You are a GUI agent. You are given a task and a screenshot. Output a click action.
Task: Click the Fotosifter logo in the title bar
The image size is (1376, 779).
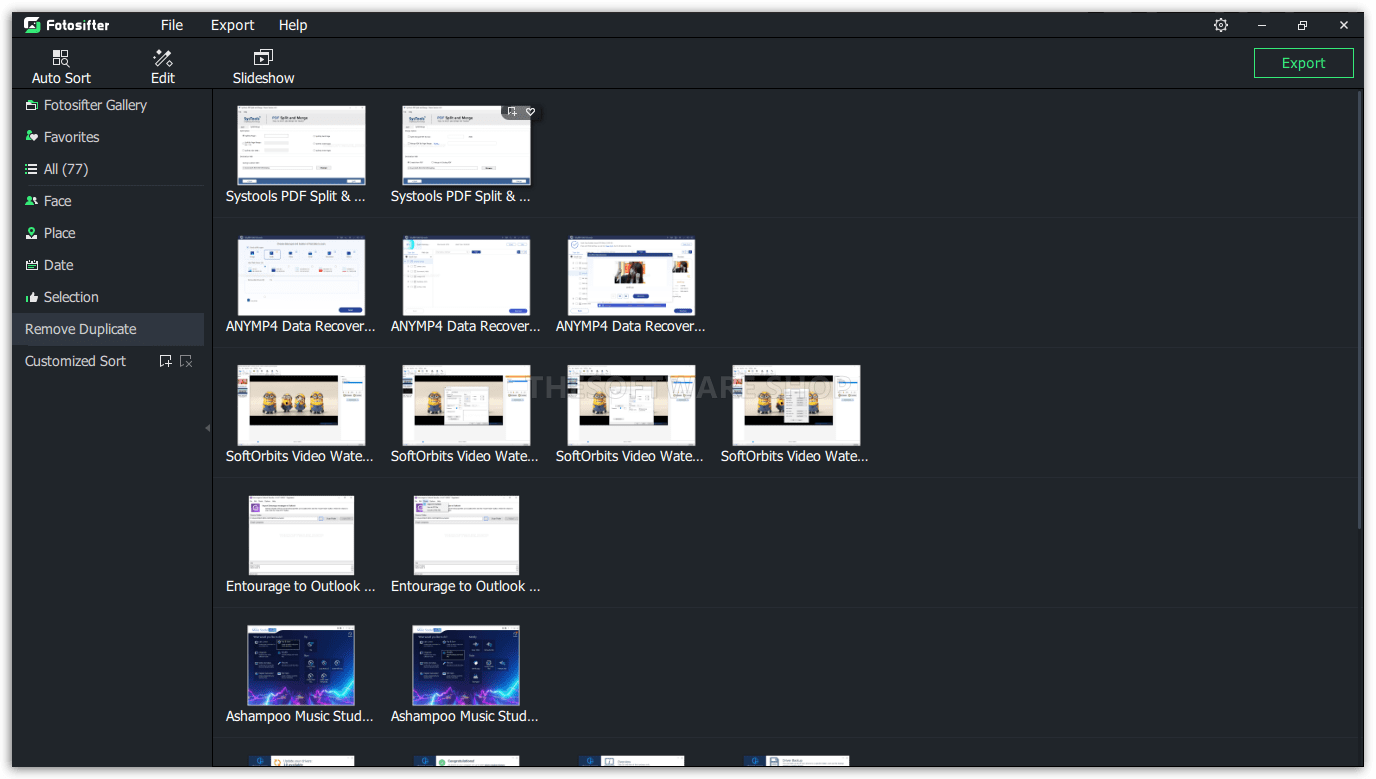tap(67, 25)
